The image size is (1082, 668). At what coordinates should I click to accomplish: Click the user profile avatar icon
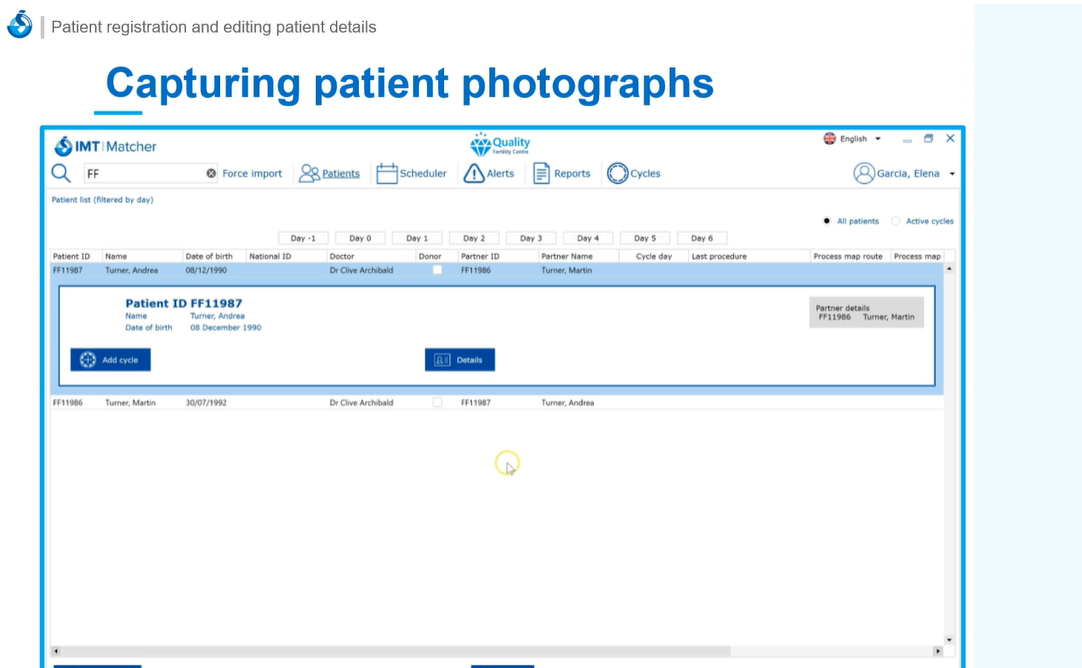[864, 174]
